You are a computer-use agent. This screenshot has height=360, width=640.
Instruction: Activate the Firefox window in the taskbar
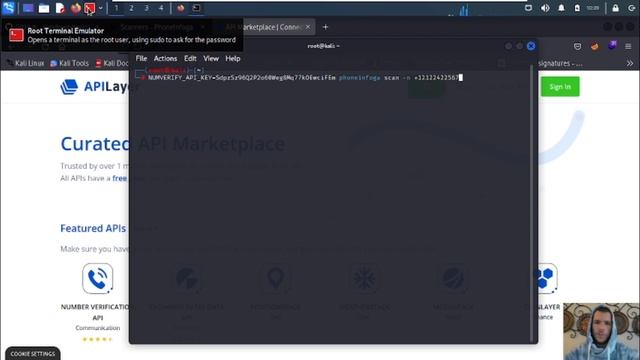coord(181,8)
